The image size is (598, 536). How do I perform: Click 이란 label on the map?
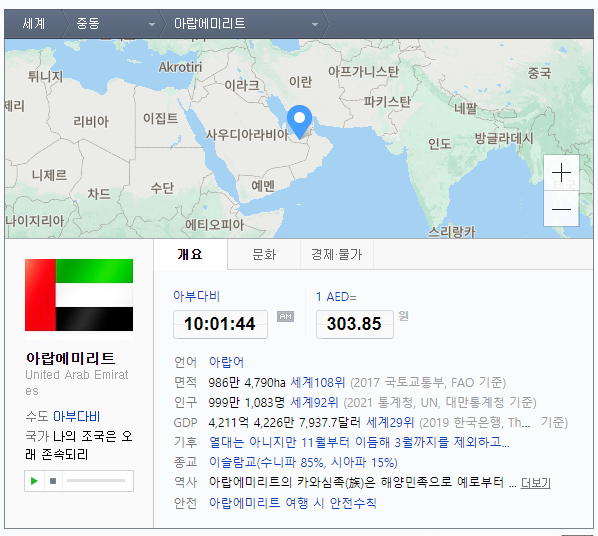click(301, 82)
